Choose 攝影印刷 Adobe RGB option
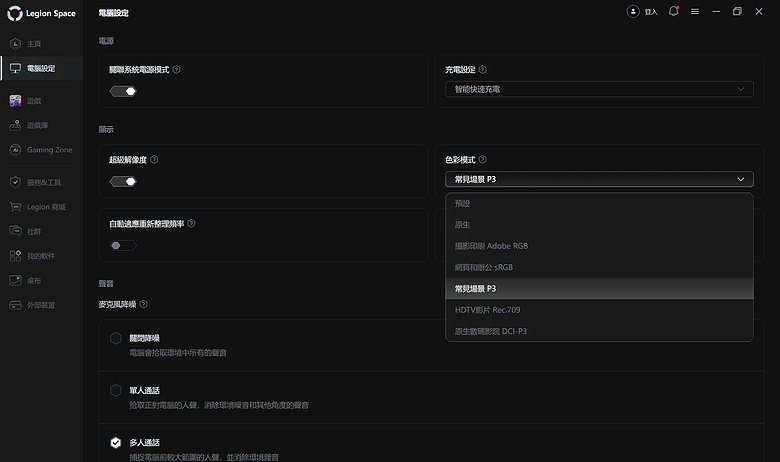Screen dimensions: 780x462 (x=599, y=246)
